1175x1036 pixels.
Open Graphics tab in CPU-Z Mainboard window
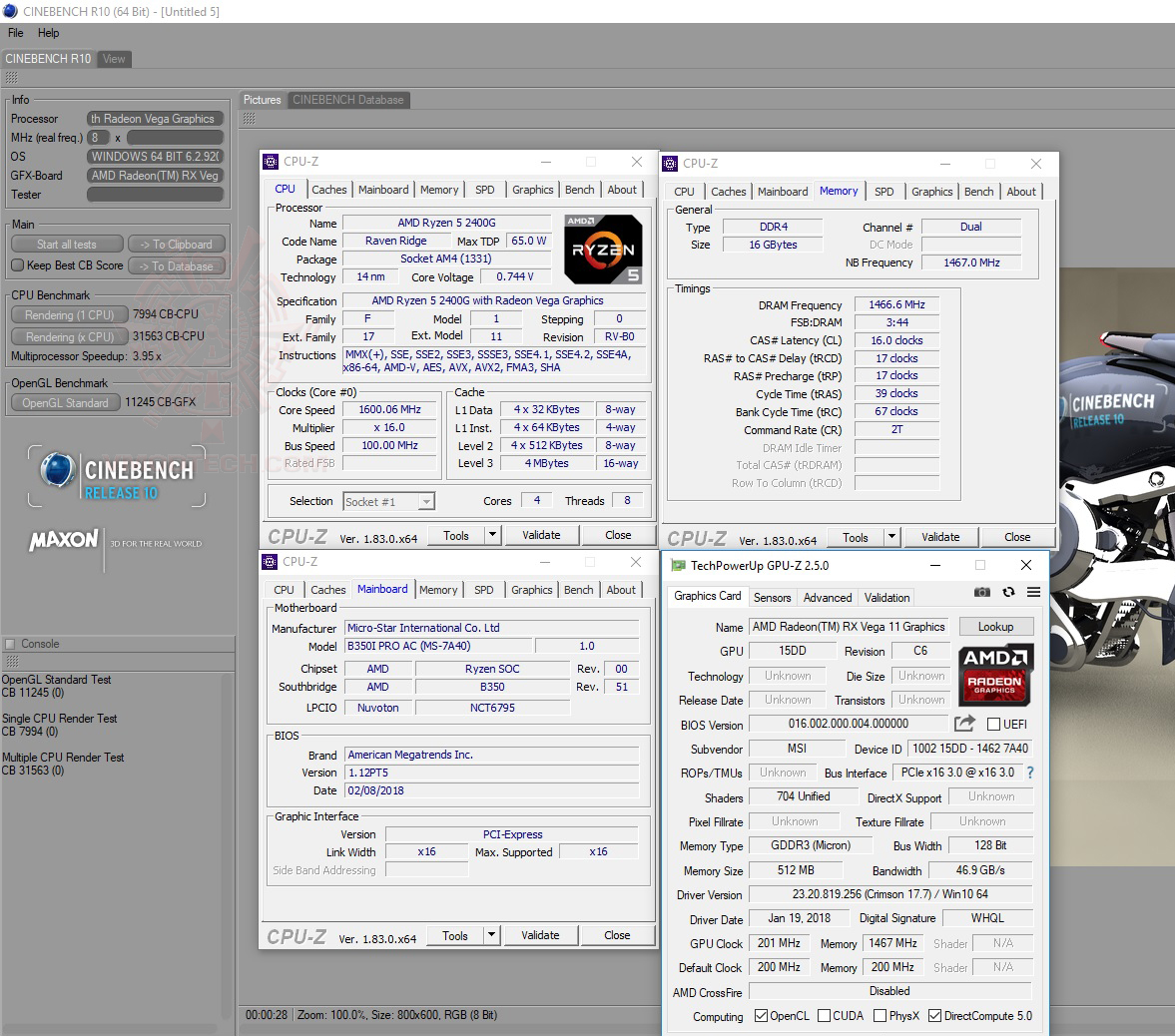(532, 590)
